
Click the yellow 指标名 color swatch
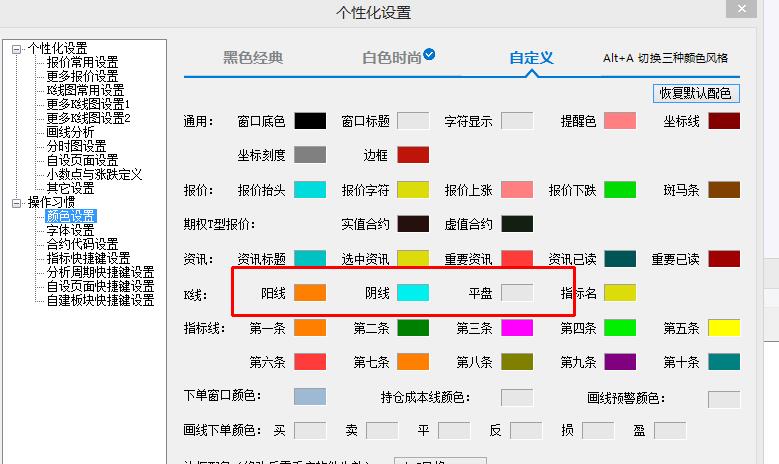pyautogui.click(x=620, y=293)
